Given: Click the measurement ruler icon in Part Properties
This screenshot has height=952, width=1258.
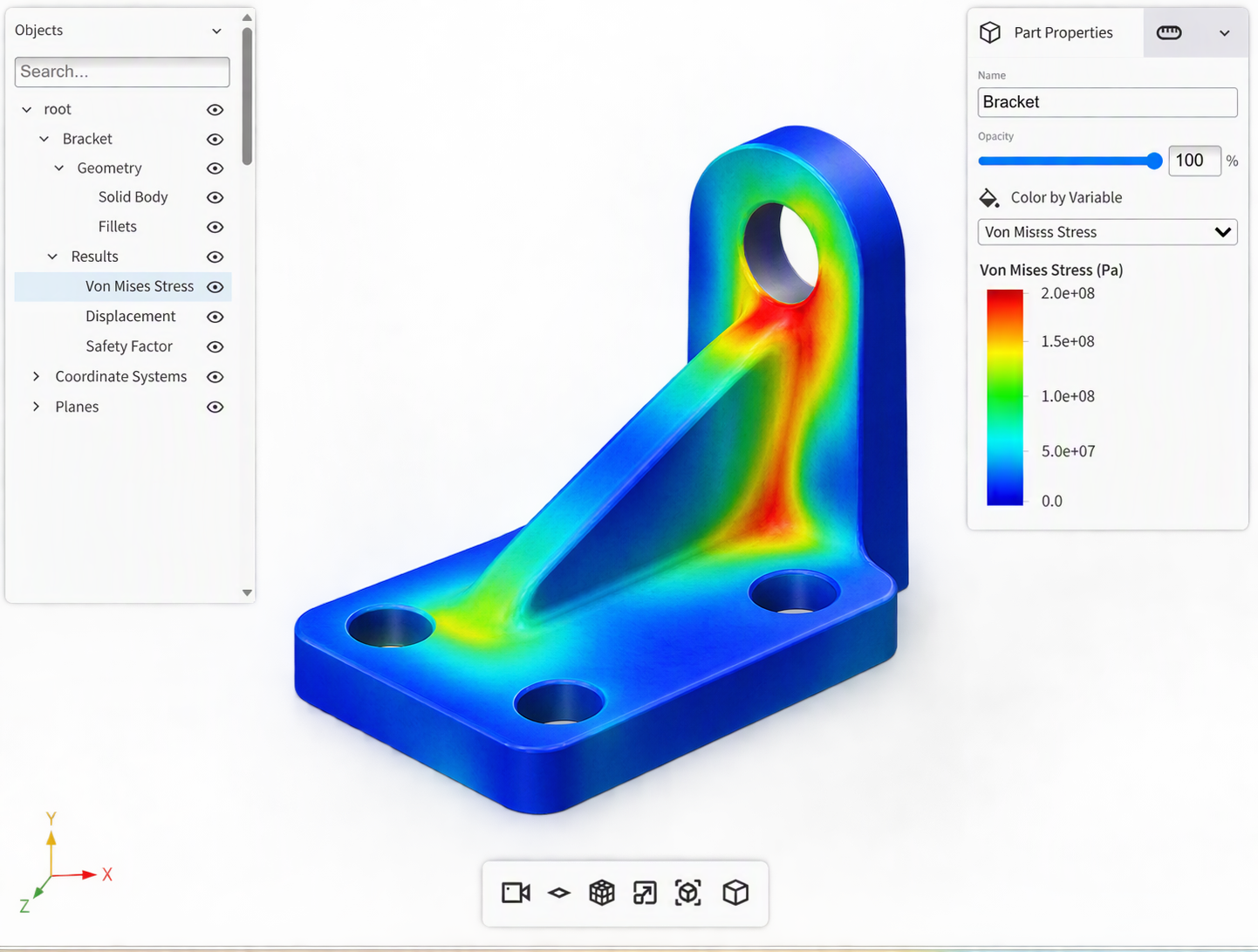Looking at the screenshot, I should [x=1169, y=33].
